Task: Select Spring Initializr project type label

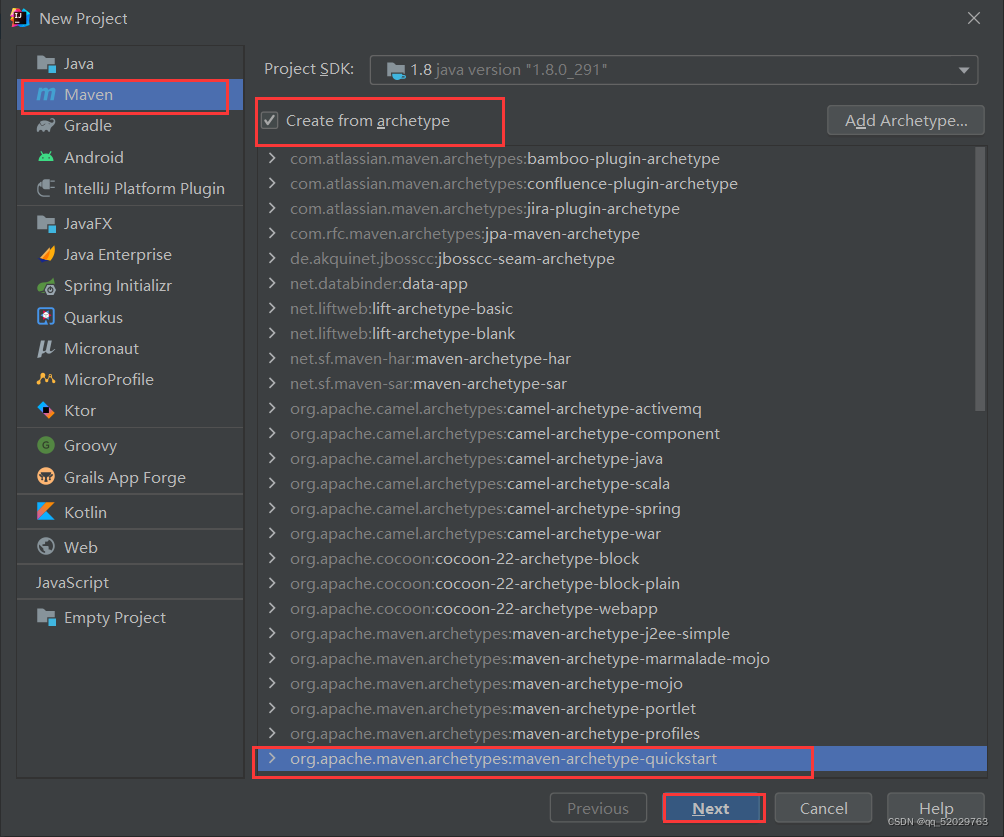Action: 118,286
